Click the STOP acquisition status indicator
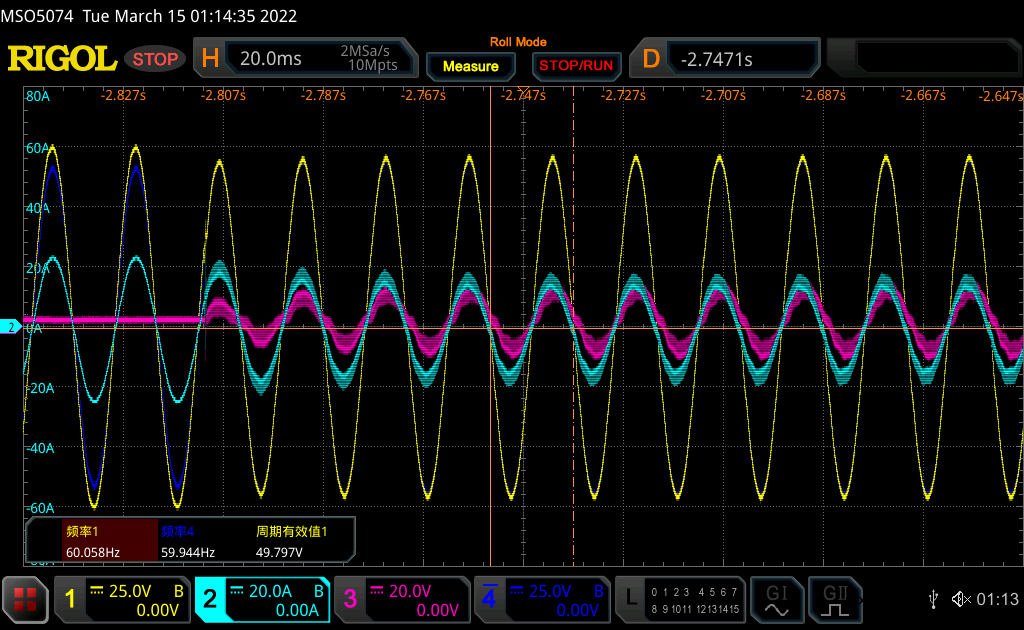This screenshot has width=1024, height=630. 155,59
